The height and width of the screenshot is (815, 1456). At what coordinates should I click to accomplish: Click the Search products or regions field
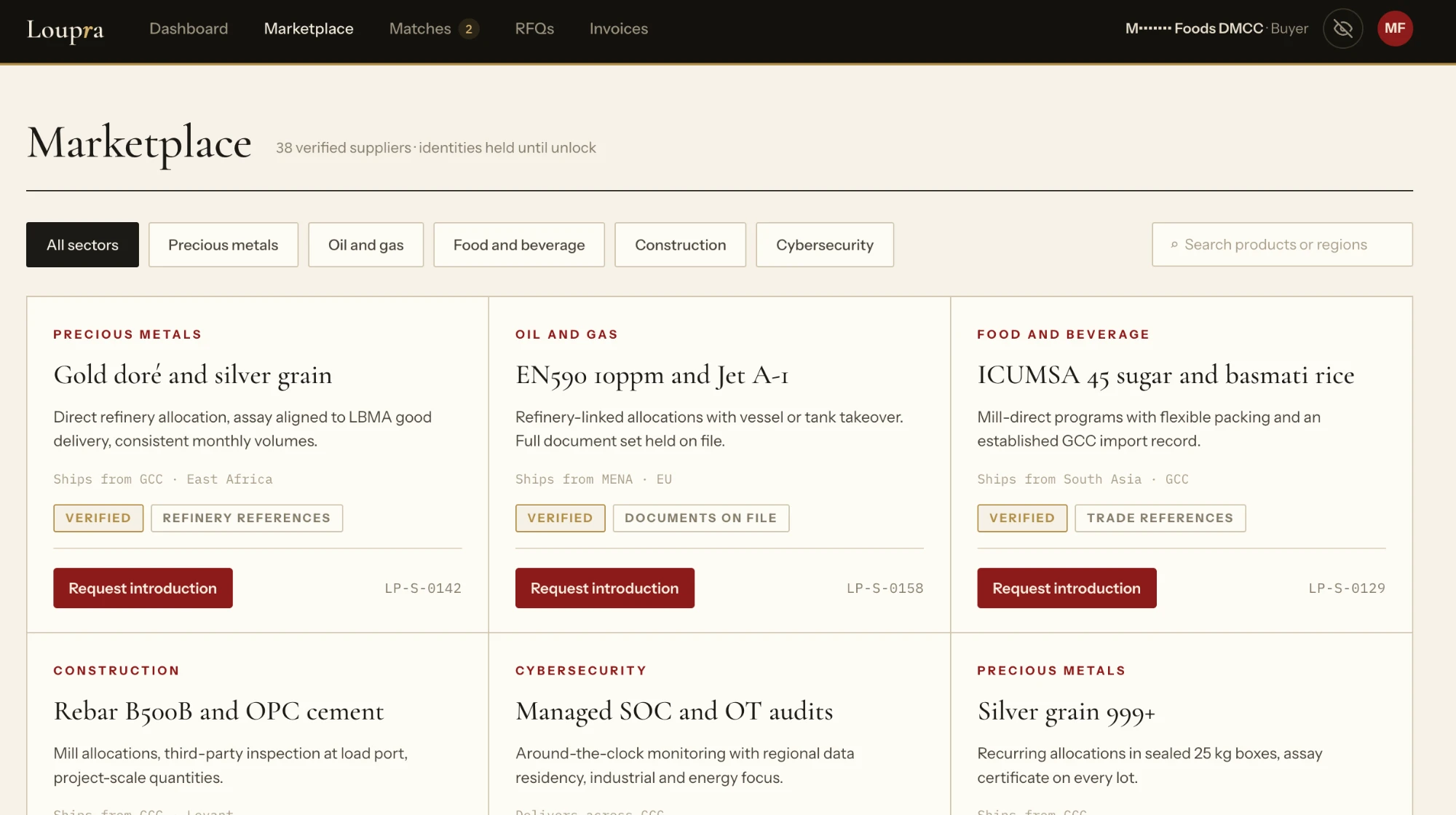tap(1282, 245)
